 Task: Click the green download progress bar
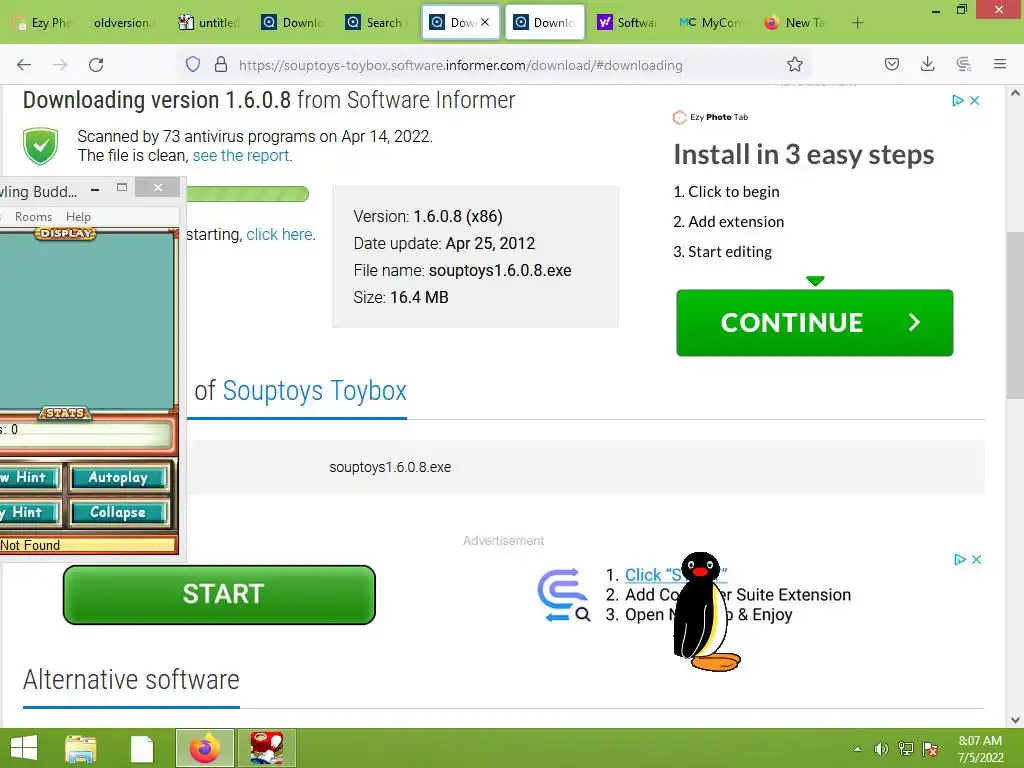pyautogui.click(x=248, y=194)
